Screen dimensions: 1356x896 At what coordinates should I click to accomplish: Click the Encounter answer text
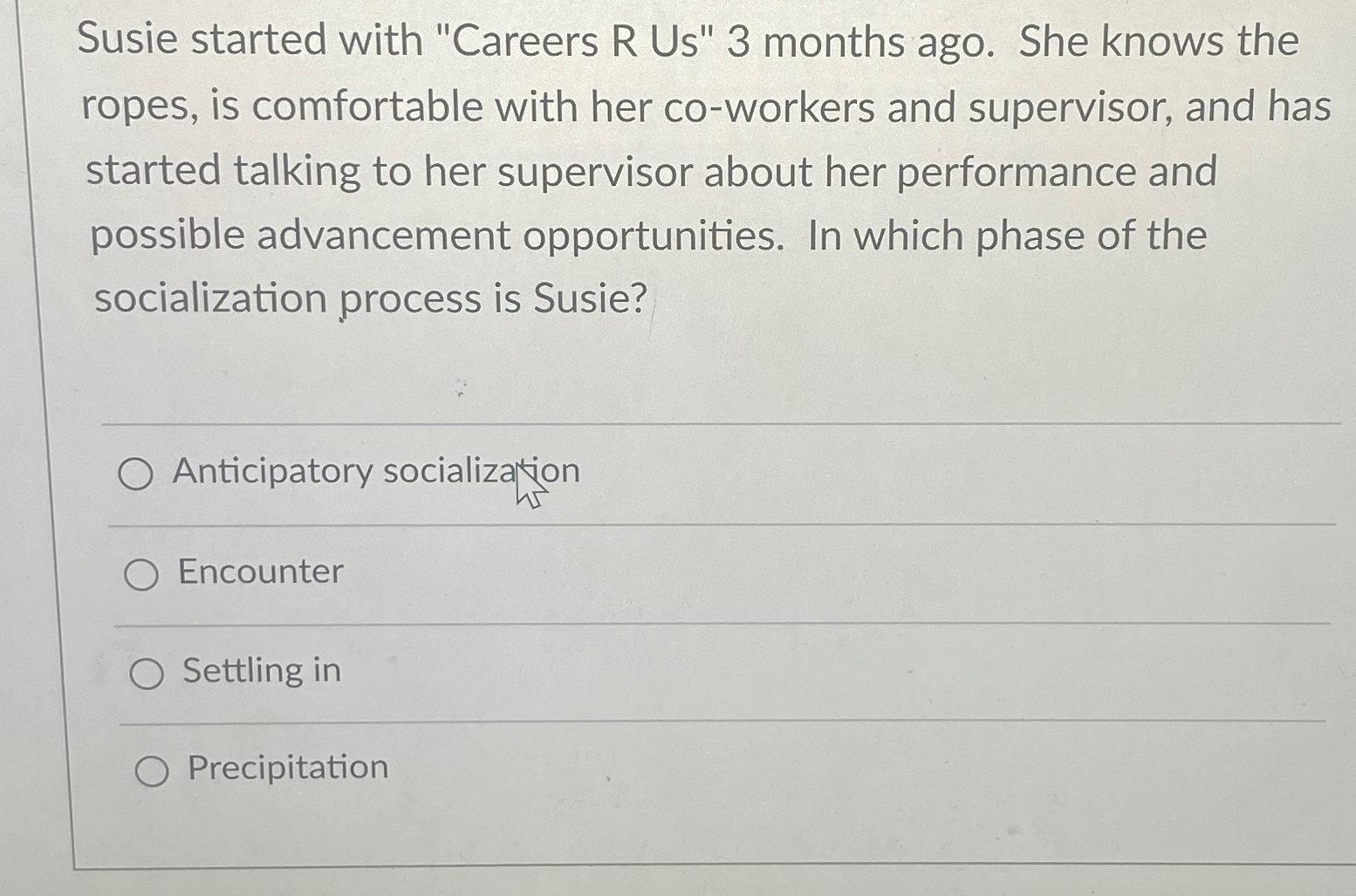tap(259, 572)
